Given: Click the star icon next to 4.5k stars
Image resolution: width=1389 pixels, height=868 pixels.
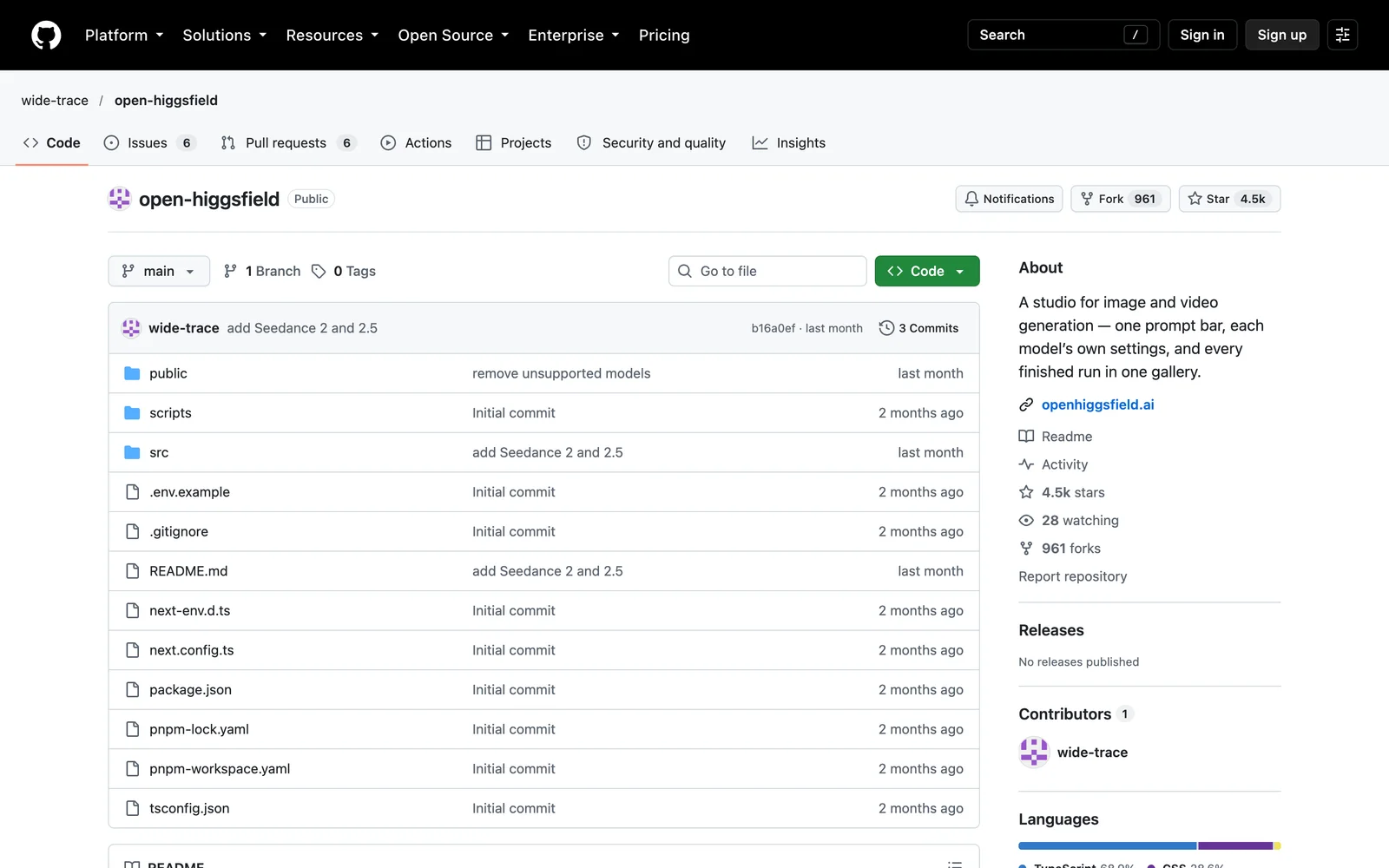Looking at the screenshot, I should pyautogui.click(x=1026, y=492).
